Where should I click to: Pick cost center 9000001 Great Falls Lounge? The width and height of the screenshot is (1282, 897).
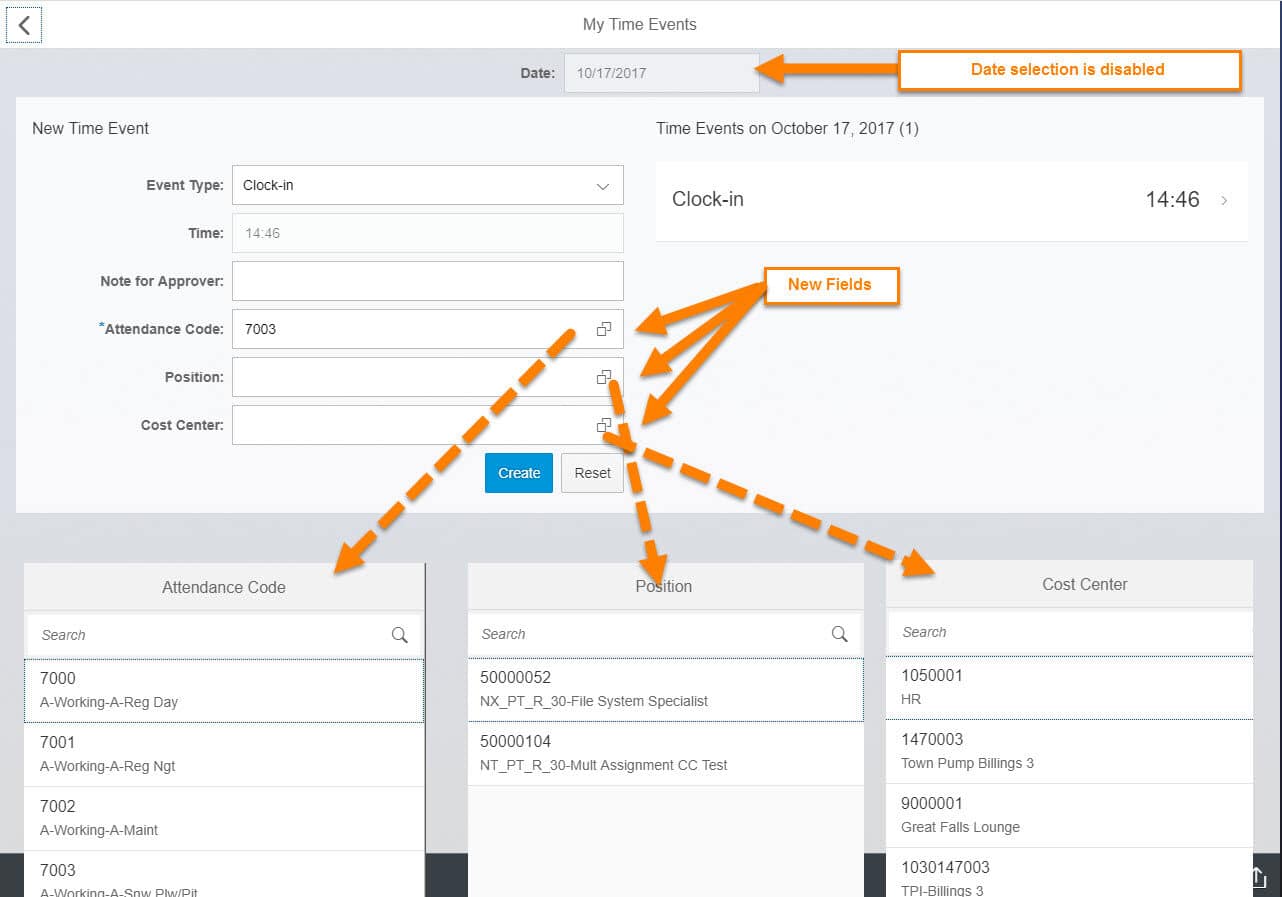[1068, 815]
